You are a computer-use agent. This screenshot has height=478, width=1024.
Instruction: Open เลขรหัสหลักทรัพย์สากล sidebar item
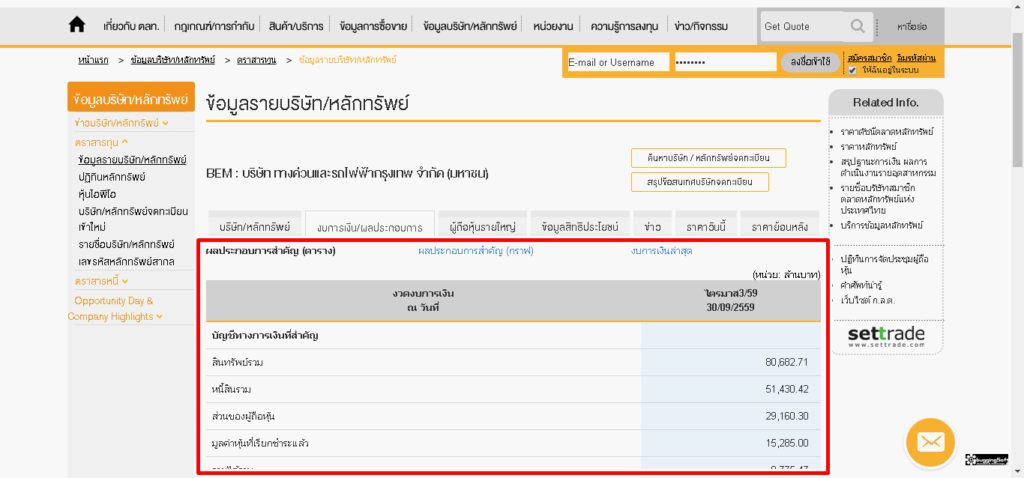tap(125, 262)
